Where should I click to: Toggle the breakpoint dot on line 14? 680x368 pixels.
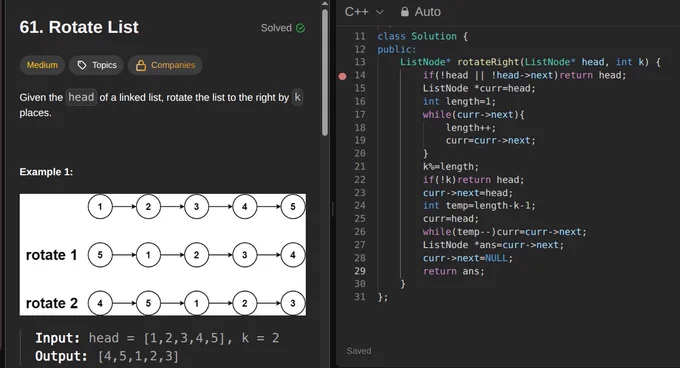tap(342, 76)
